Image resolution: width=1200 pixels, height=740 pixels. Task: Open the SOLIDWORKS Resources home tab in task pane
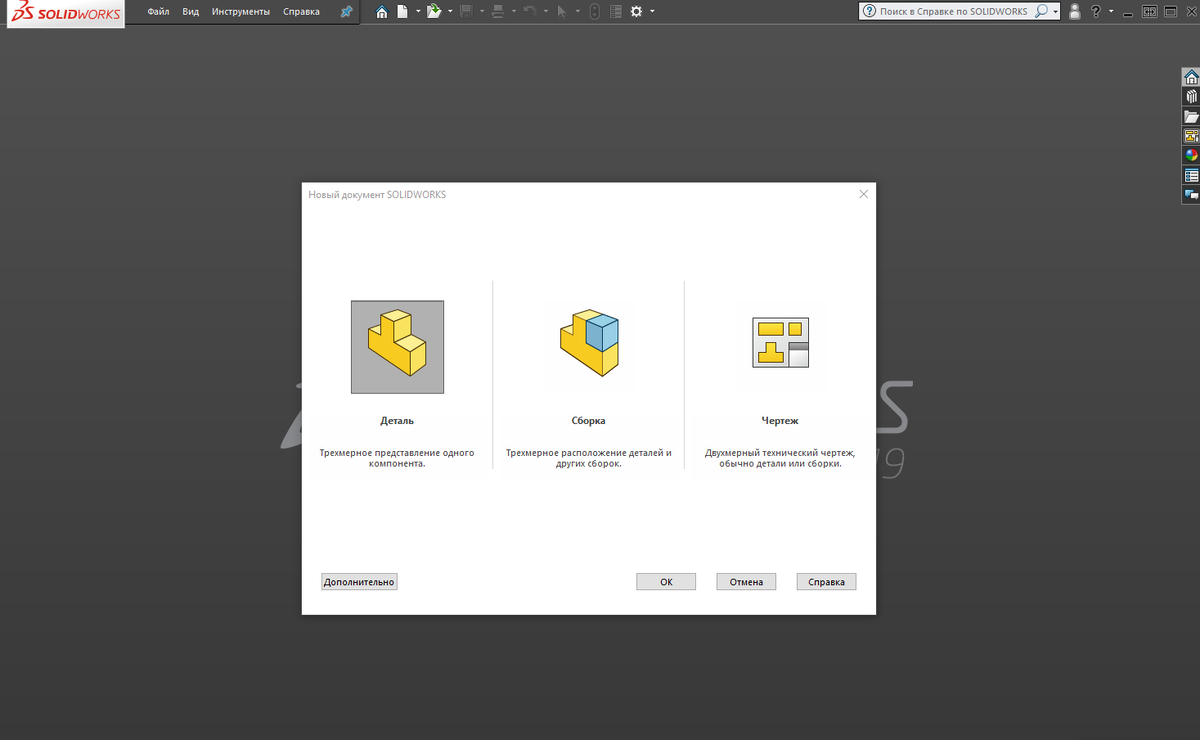click(1191, 77)
